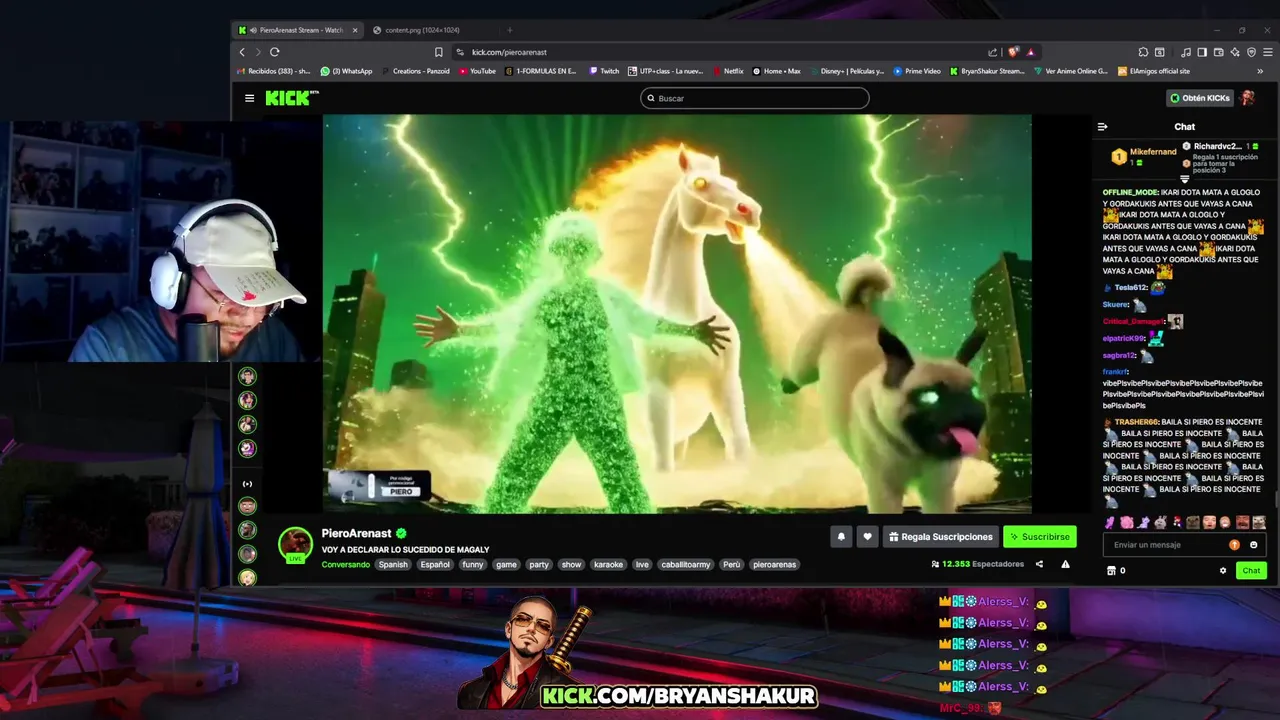Screen dimensions: 1280x720
Task: Click the Obtén KICKs button
Action: (1200, 98)
